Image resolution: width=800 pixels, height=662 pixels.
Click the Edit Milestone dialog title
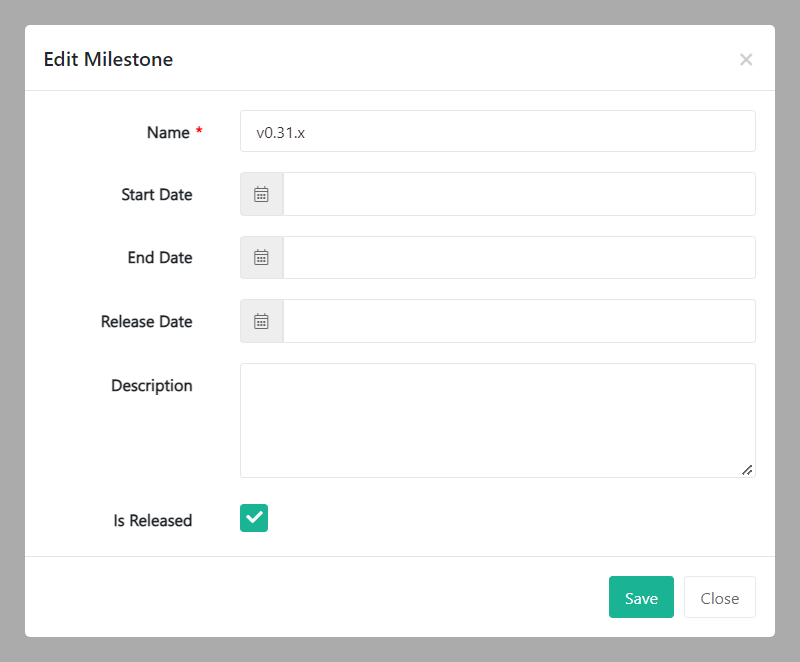pos(108,59)
